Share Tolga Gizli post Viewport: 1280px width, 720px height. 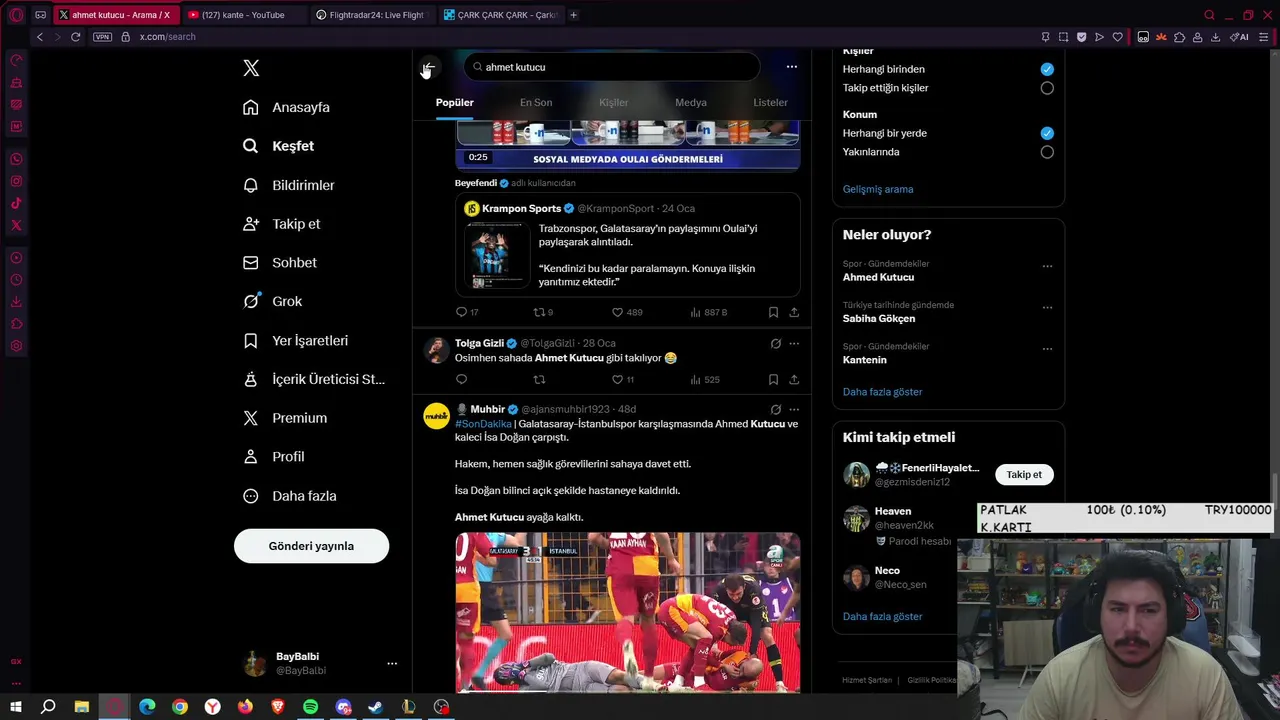pyautogui.click(x=794, y=379)
